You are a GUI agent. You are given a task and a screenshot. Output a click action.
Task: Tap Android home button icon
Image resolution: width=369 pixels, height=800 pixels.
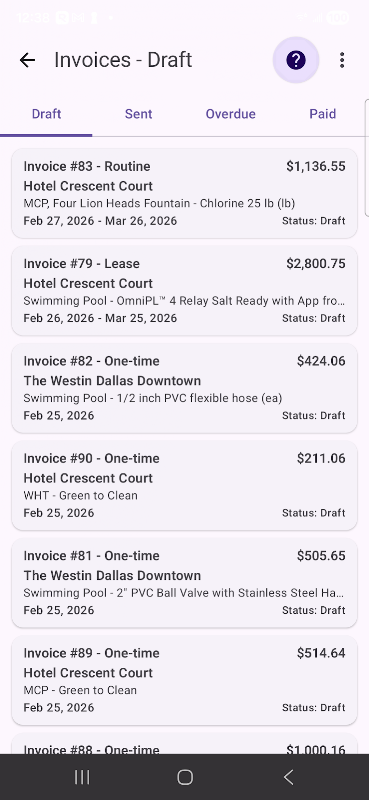point(185,777)
